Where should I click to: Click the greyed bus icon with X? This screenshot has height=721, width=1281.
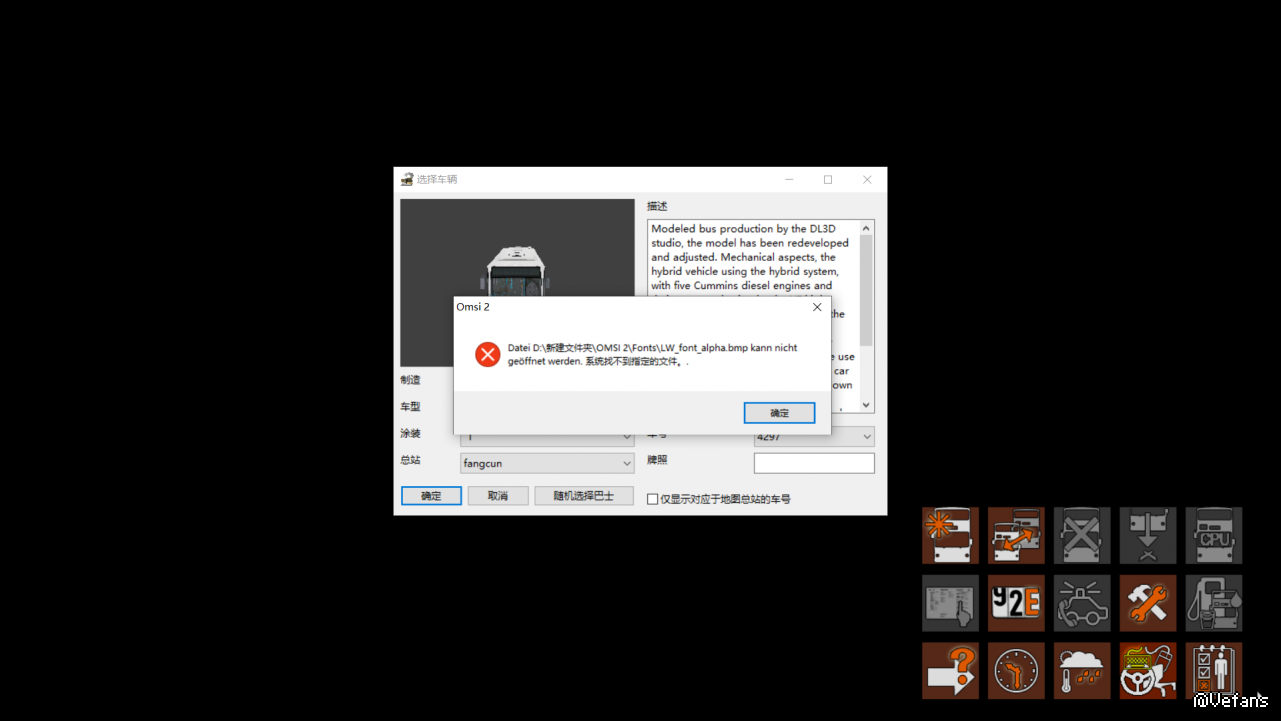click(1082, 535)
